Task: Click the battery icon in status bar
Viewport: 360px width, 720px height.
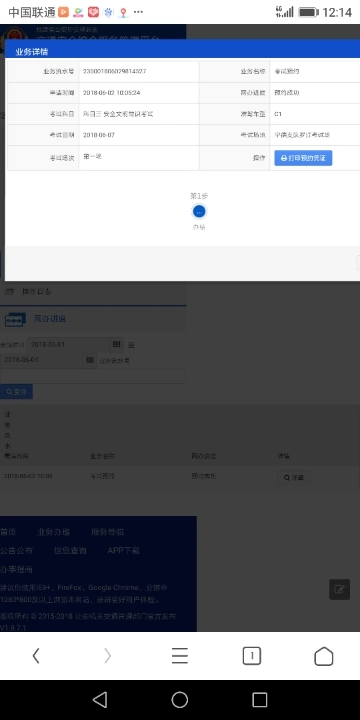Action: point(309,12)
